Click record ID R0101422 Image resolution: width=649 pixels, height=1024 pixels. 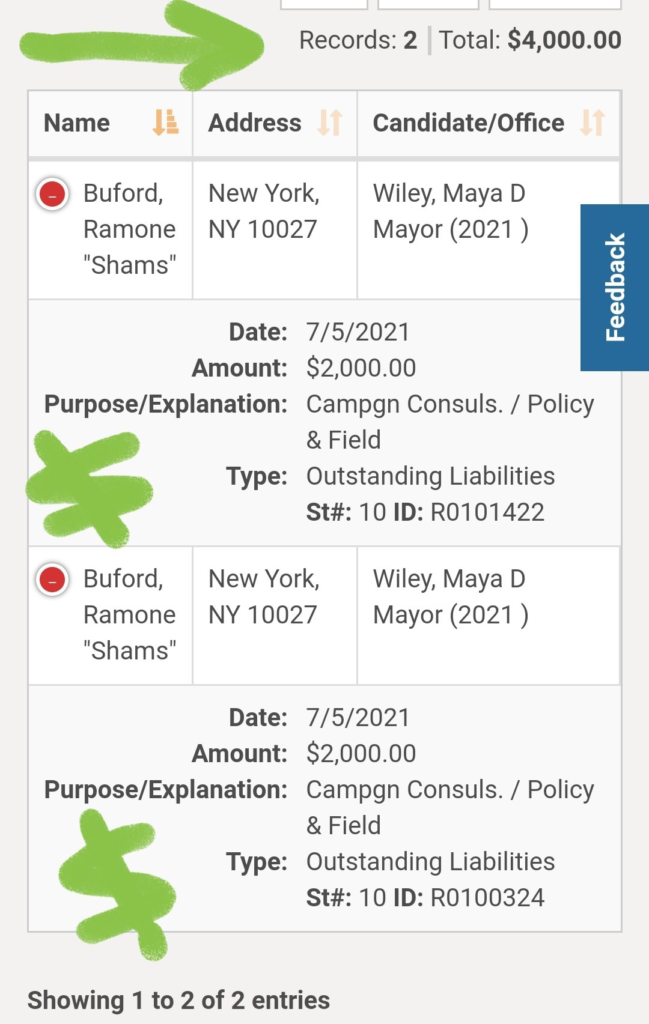(487, 512)
